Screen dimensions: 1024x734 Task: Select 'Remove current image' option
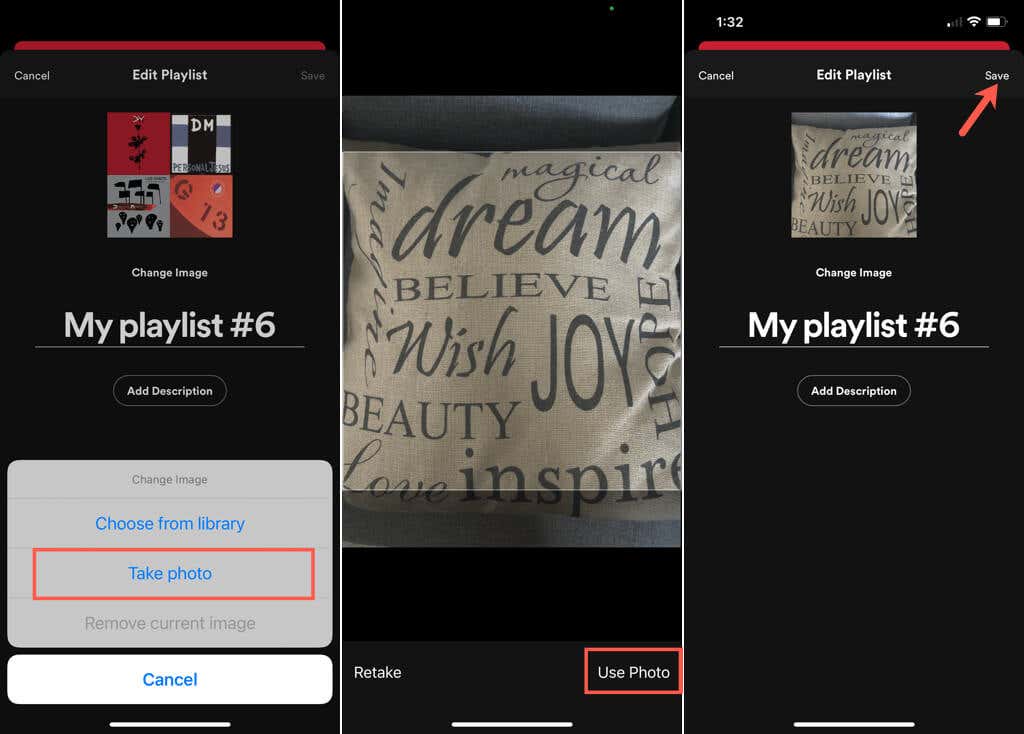[170, 623]
